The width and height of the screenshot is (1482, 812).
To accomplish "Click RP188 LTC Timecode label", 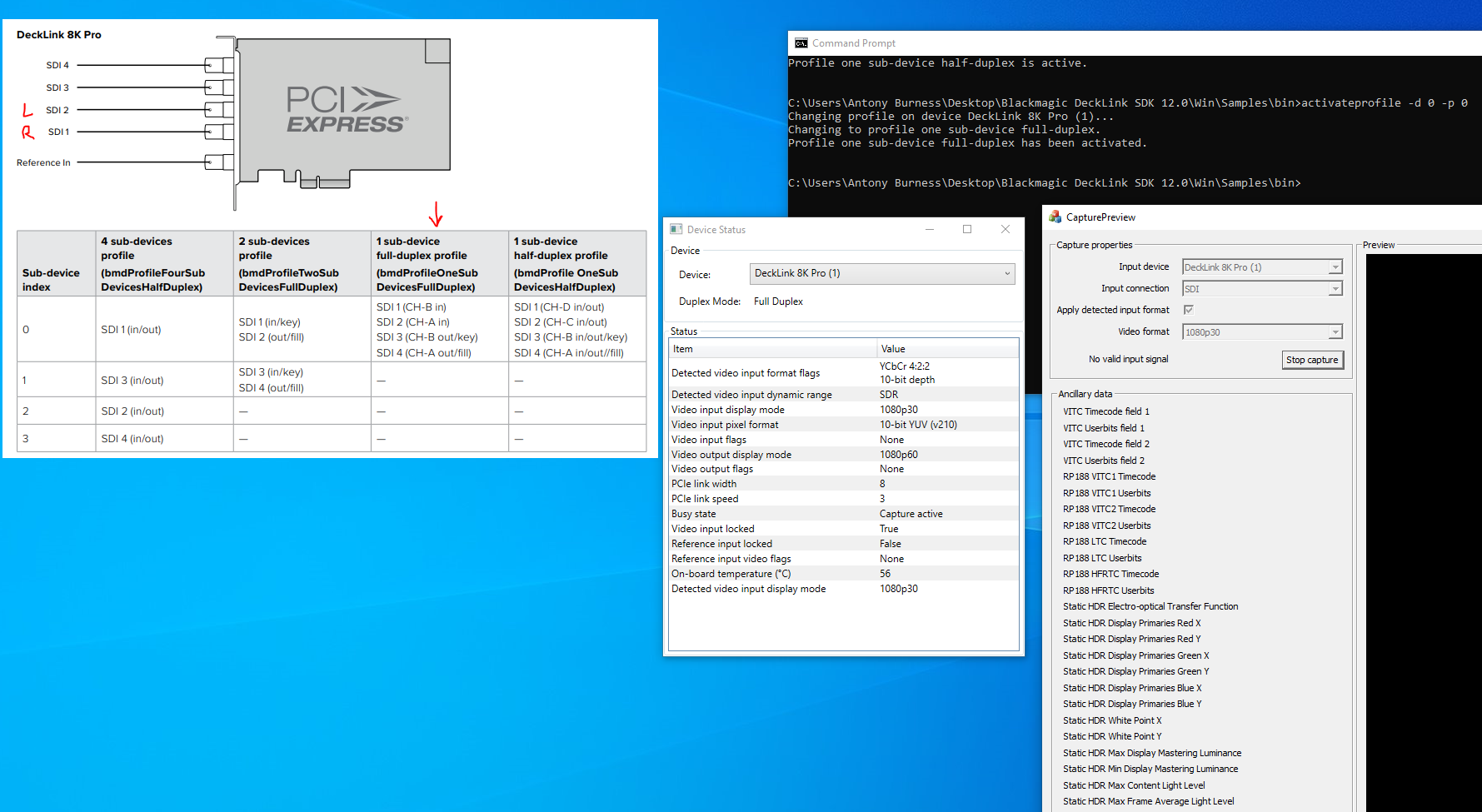I will [1105, 541].
